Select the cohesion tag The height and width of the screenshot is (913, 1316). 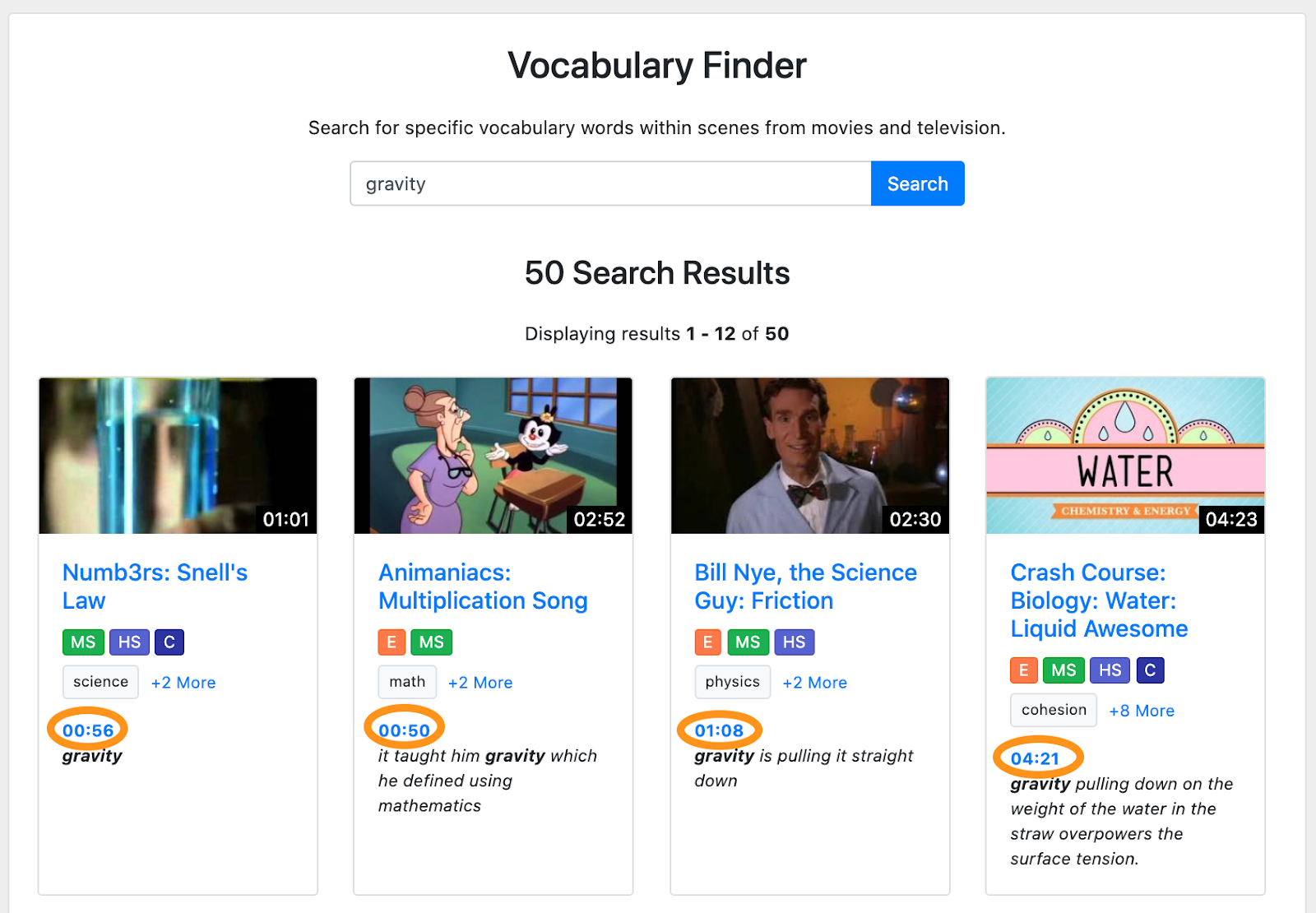pos(1054,710)
